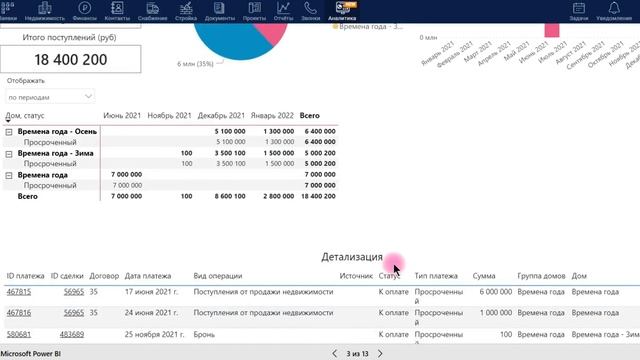Open the Финансы section

[x=84, y=11]
